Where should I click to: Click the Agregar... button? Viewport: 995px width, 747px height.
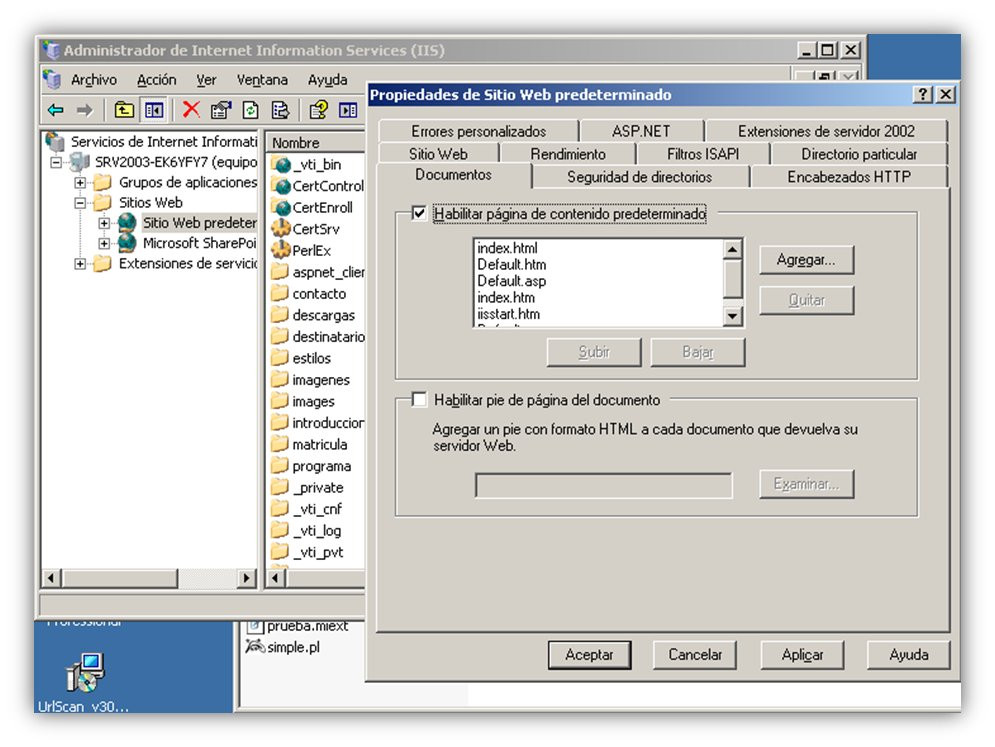(806, 260)
